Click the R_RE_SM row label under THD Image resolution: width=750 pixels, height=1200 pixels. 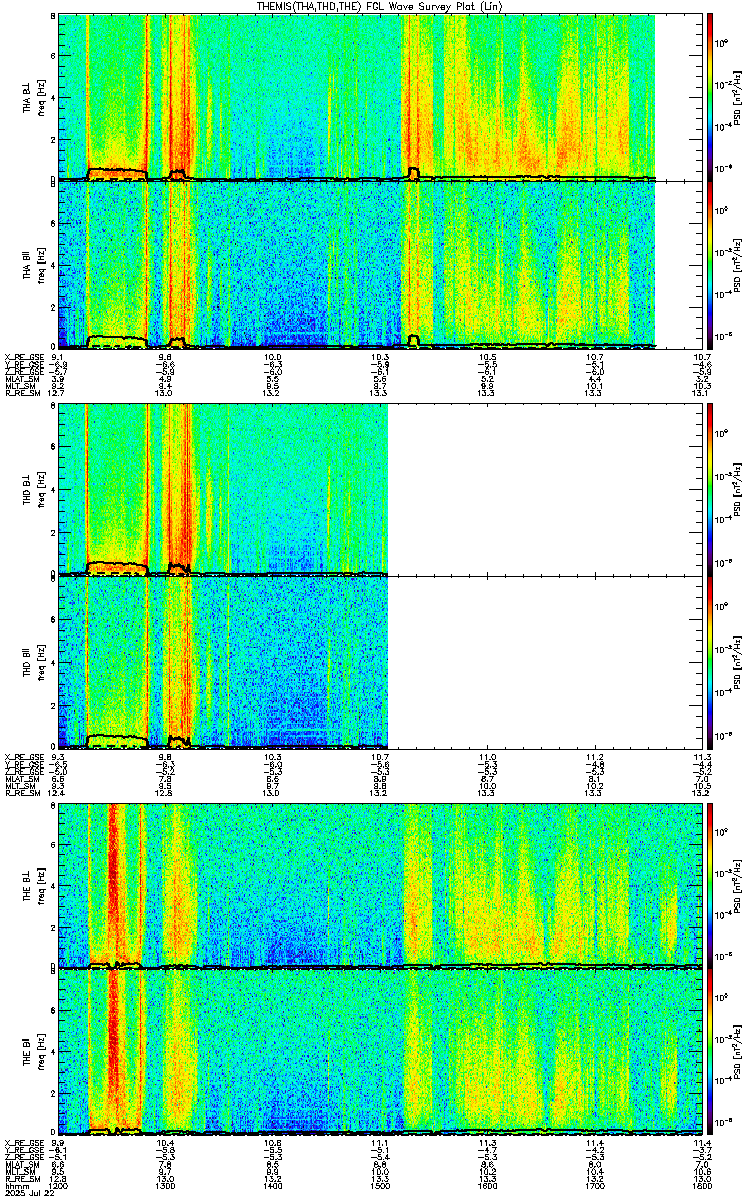(x=22, y=791)
